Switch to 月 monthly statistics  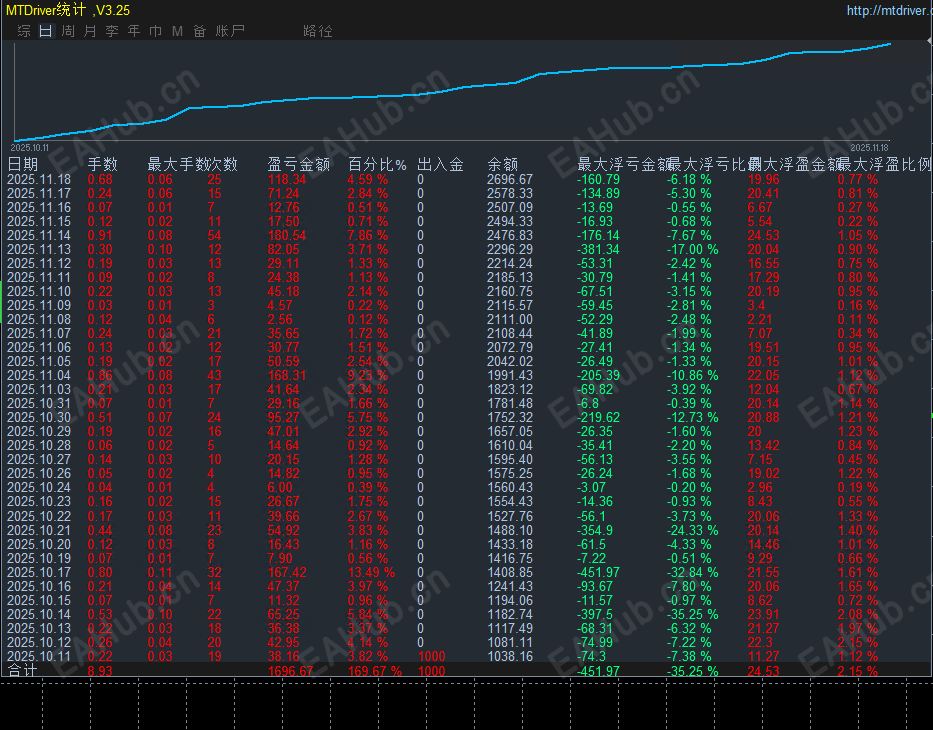click(x=90, y=31)
